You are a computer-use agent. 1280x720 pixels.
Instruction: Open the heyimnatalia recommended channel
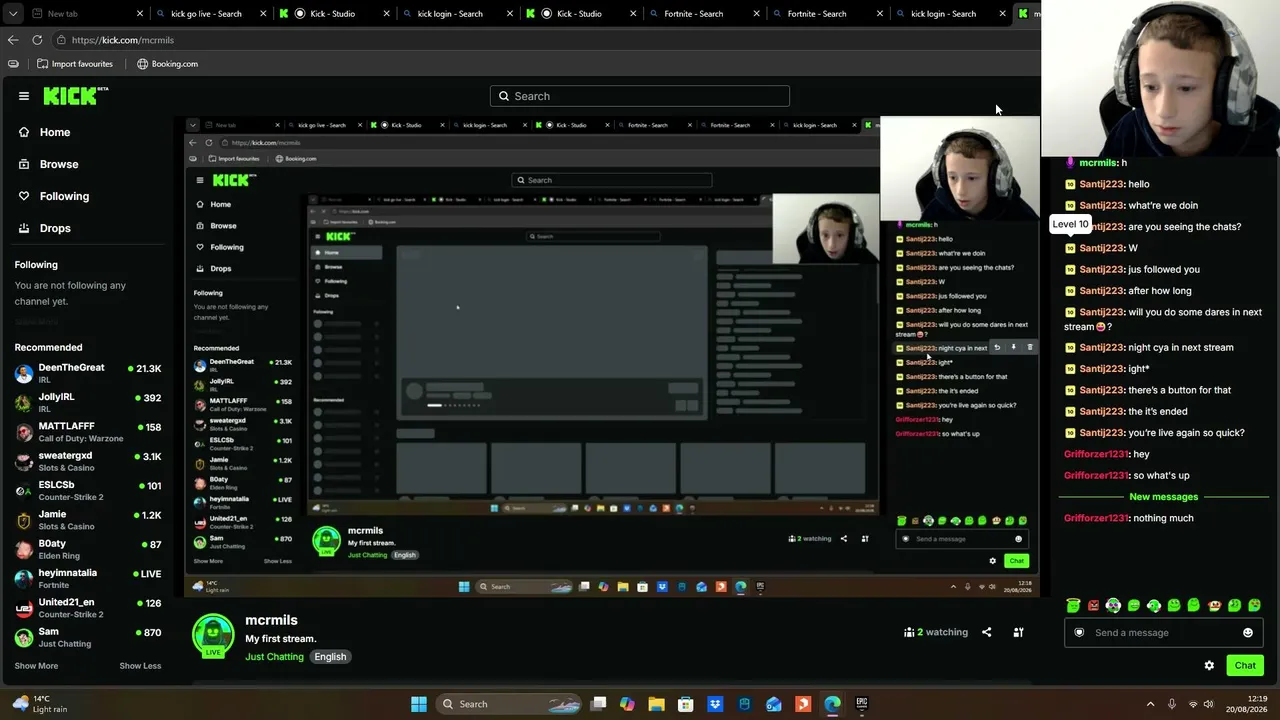tap(88, 578)
